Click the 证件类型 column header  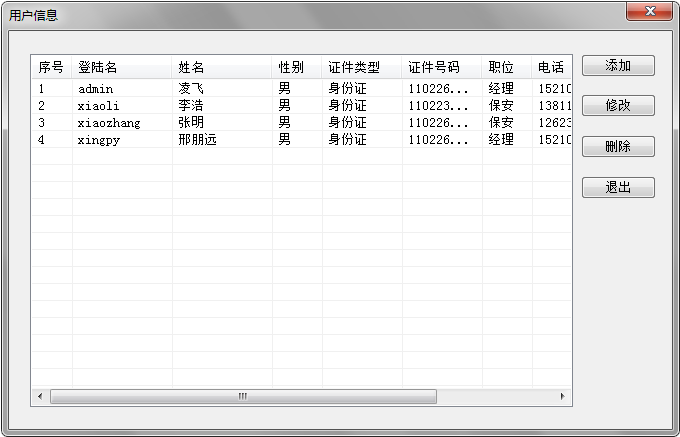(354, 68)
